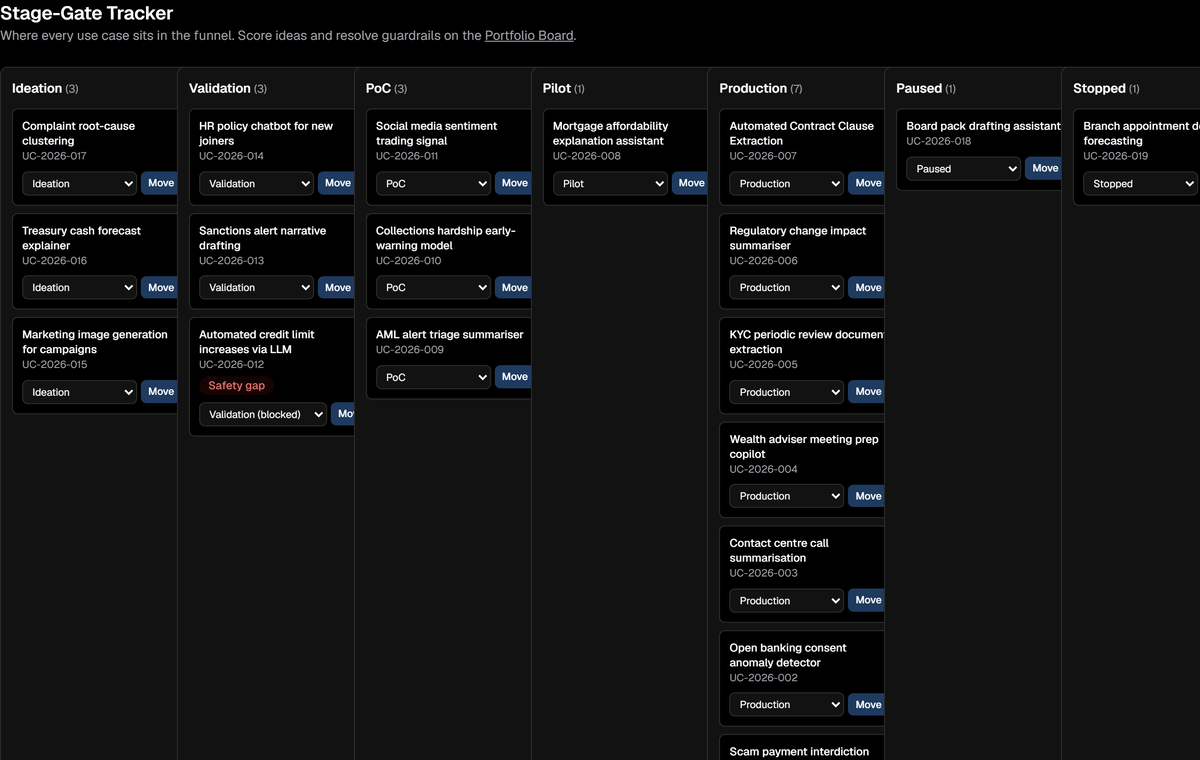Viewport: 1200px width, 760px height.
Task: Open stage dropdown for Regulatory change impact summariser
Action: pos(787,288)
